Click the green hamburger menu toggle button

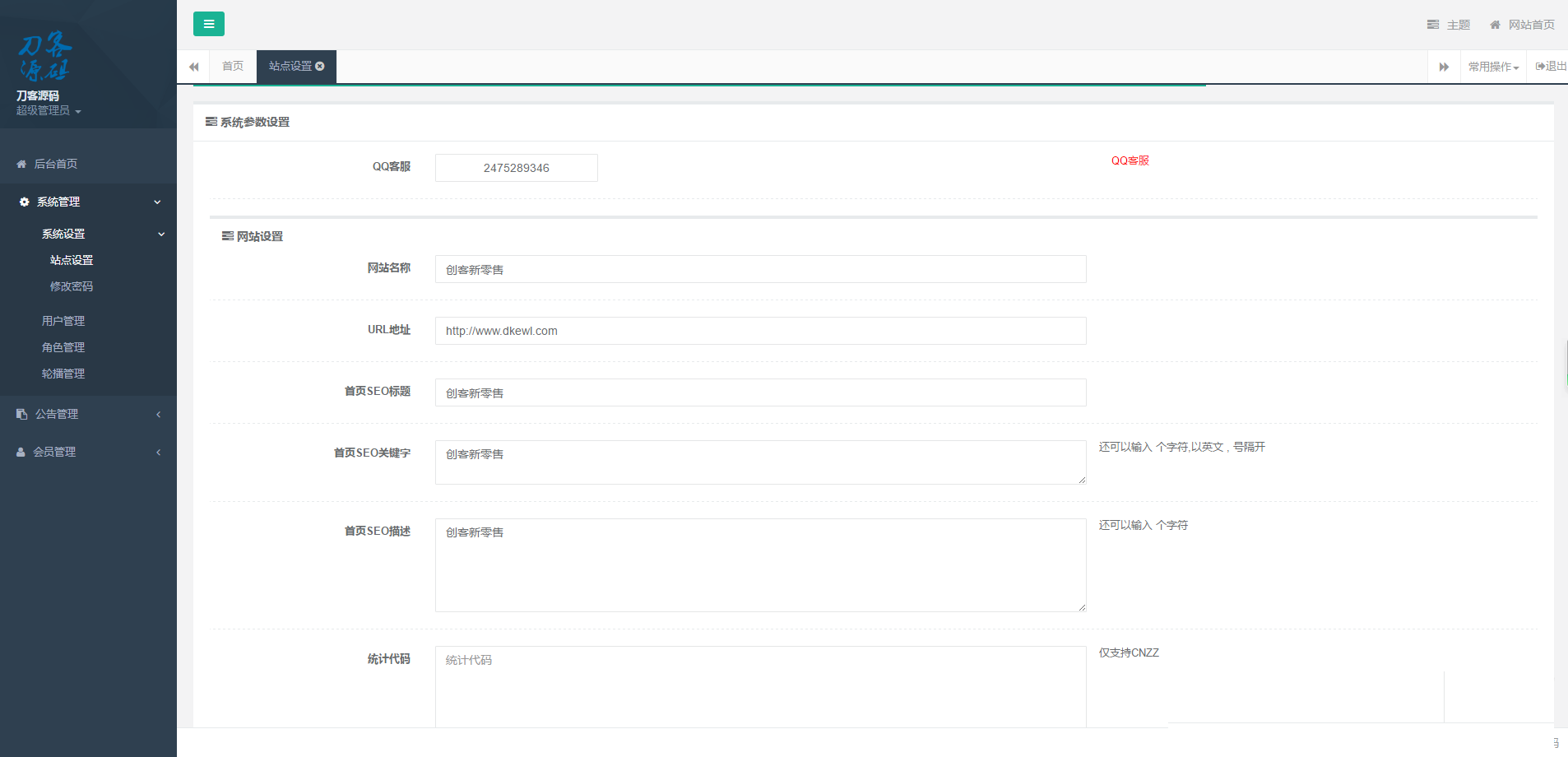[x=208, y=24]
